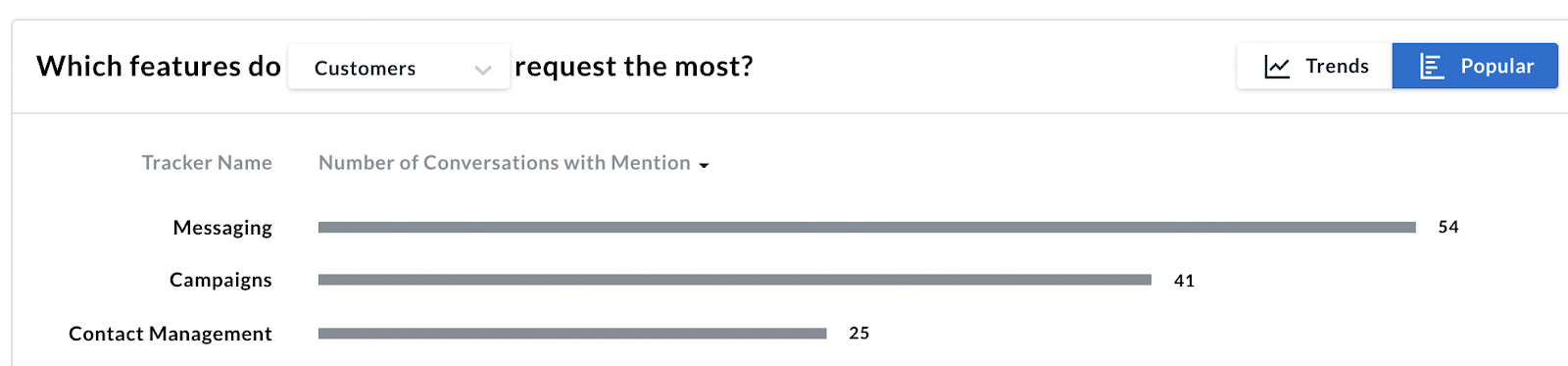This screenshot has width=1568, height=366.
Task: Select the Messaging tracker label
Action: [x=222, y=228]
